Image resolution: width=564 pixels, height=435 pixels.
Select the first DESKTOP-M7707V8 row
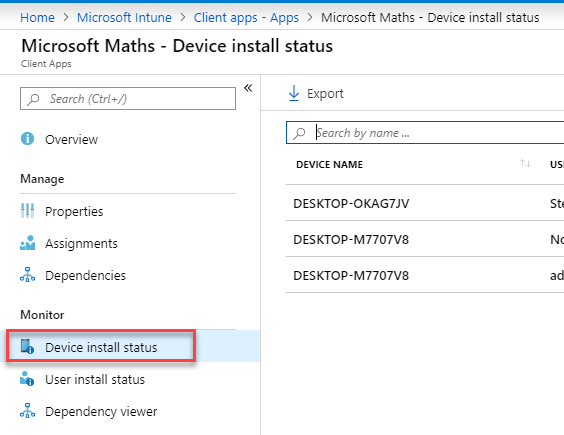[x=425, y=239]
